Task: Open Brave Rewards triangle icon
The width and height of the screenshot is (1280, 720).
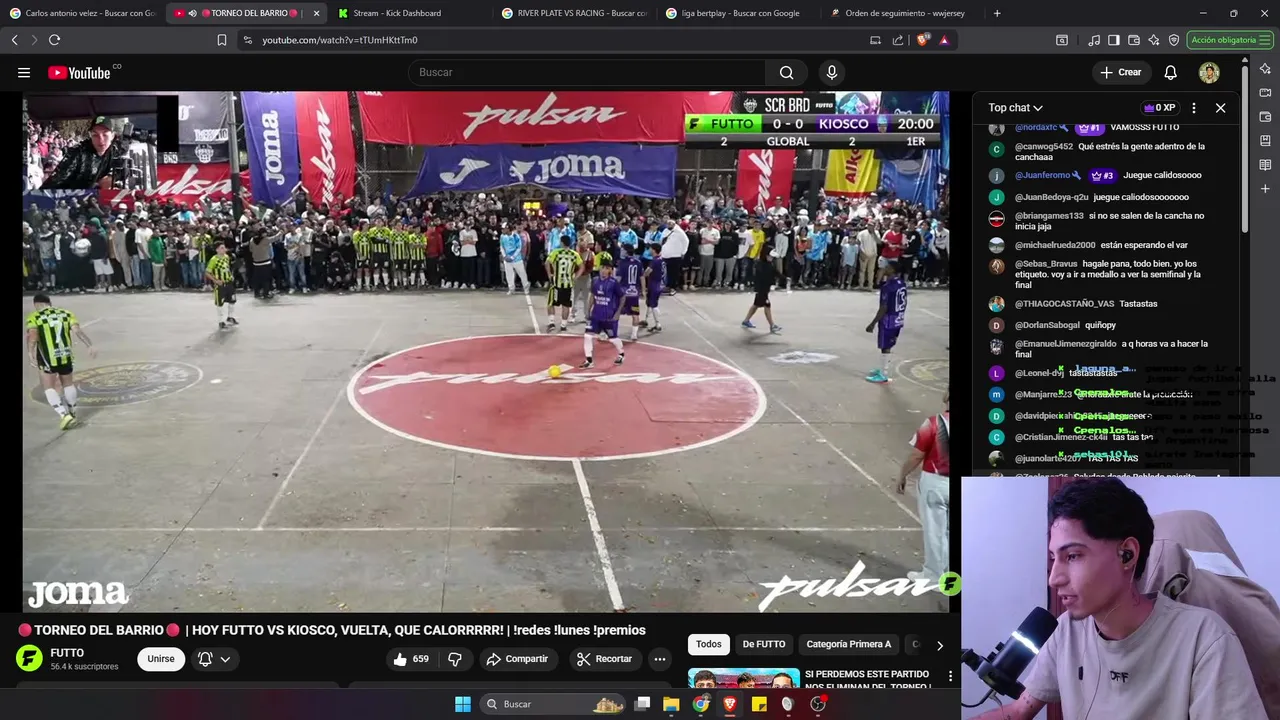Action: [x=944, y=40]
